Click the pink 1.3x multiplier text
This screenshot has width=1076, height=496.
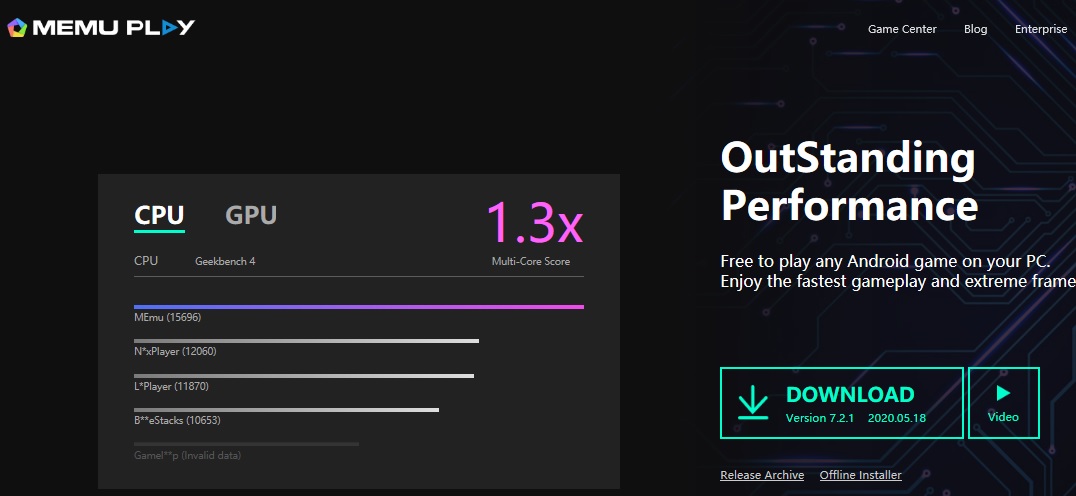click(534, 224)
